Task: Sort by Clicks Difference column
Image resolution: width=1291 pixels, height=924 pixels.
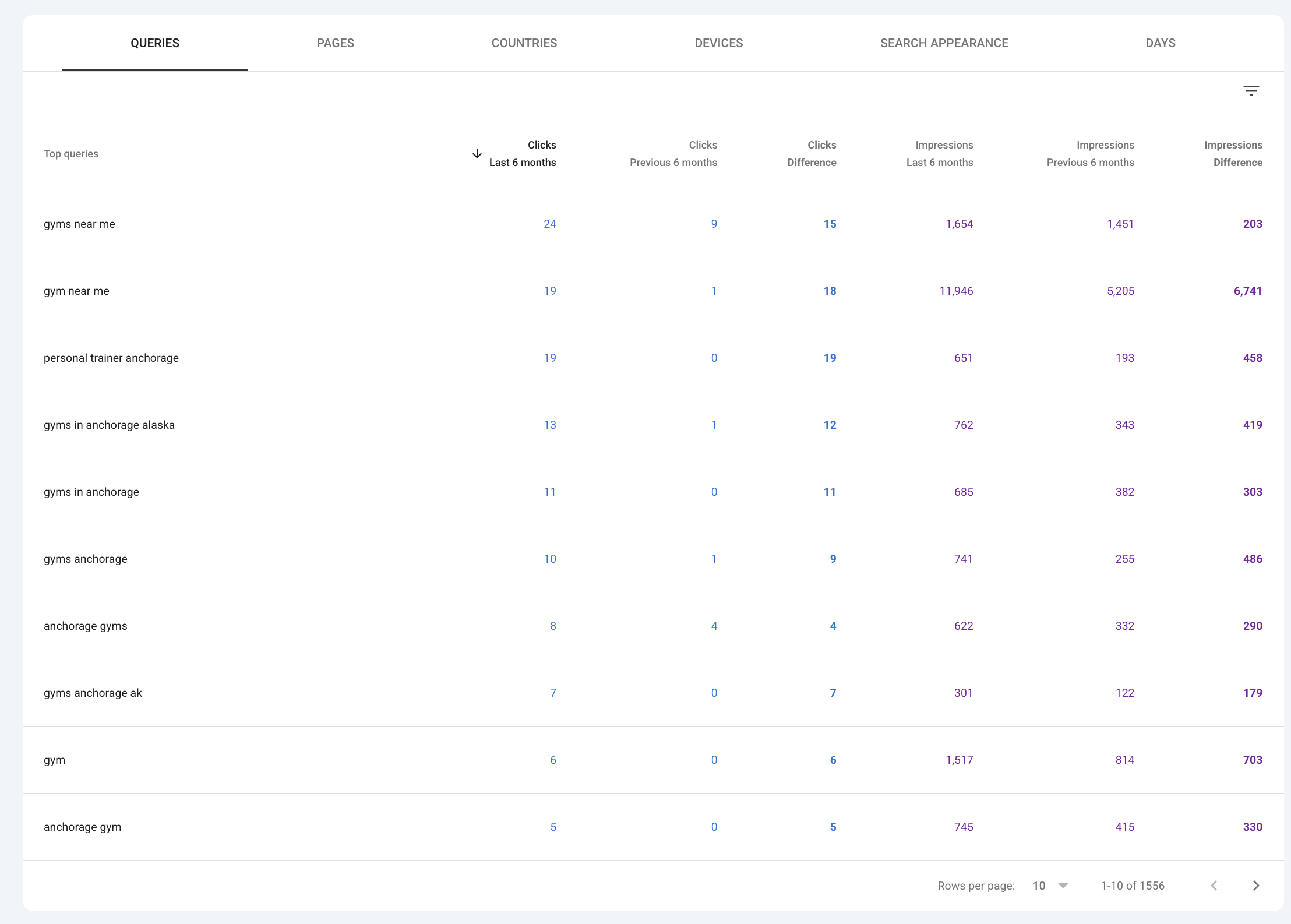Action: click(x=812, y=154)
